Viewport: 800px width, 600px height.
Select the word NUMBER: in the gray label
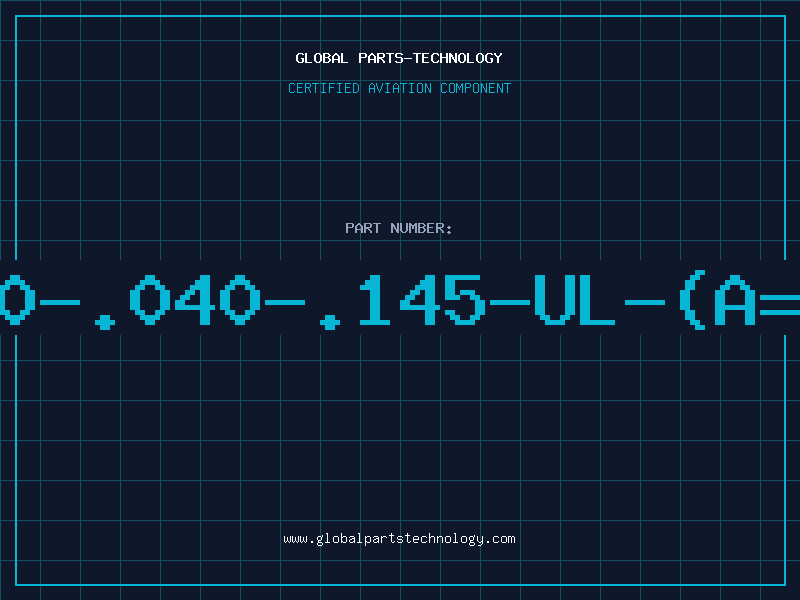(x=421, y=228)
